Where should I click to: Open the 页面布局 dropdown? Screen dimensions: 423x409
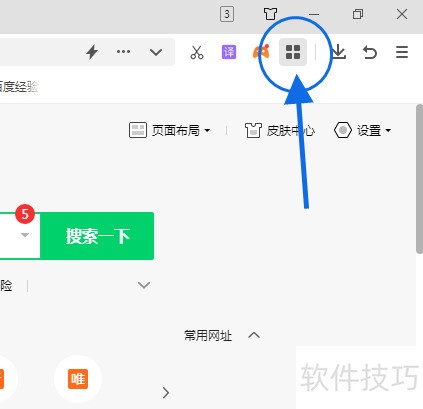coord(170,130)
